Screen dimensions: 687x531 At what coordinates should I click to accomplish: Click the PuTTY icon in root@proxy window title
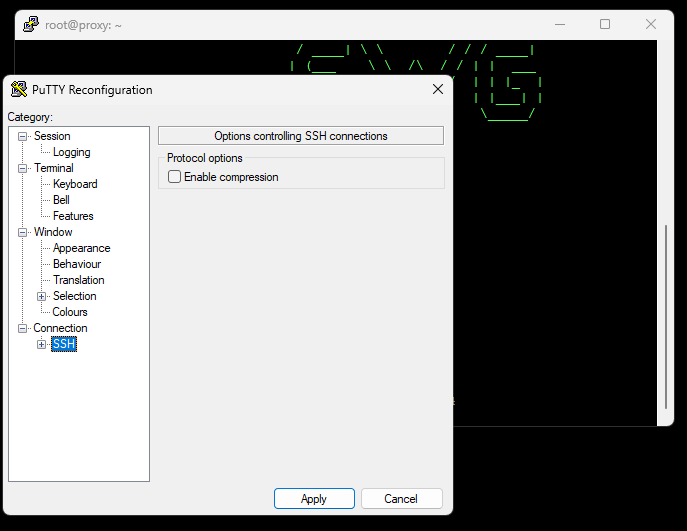31,25
